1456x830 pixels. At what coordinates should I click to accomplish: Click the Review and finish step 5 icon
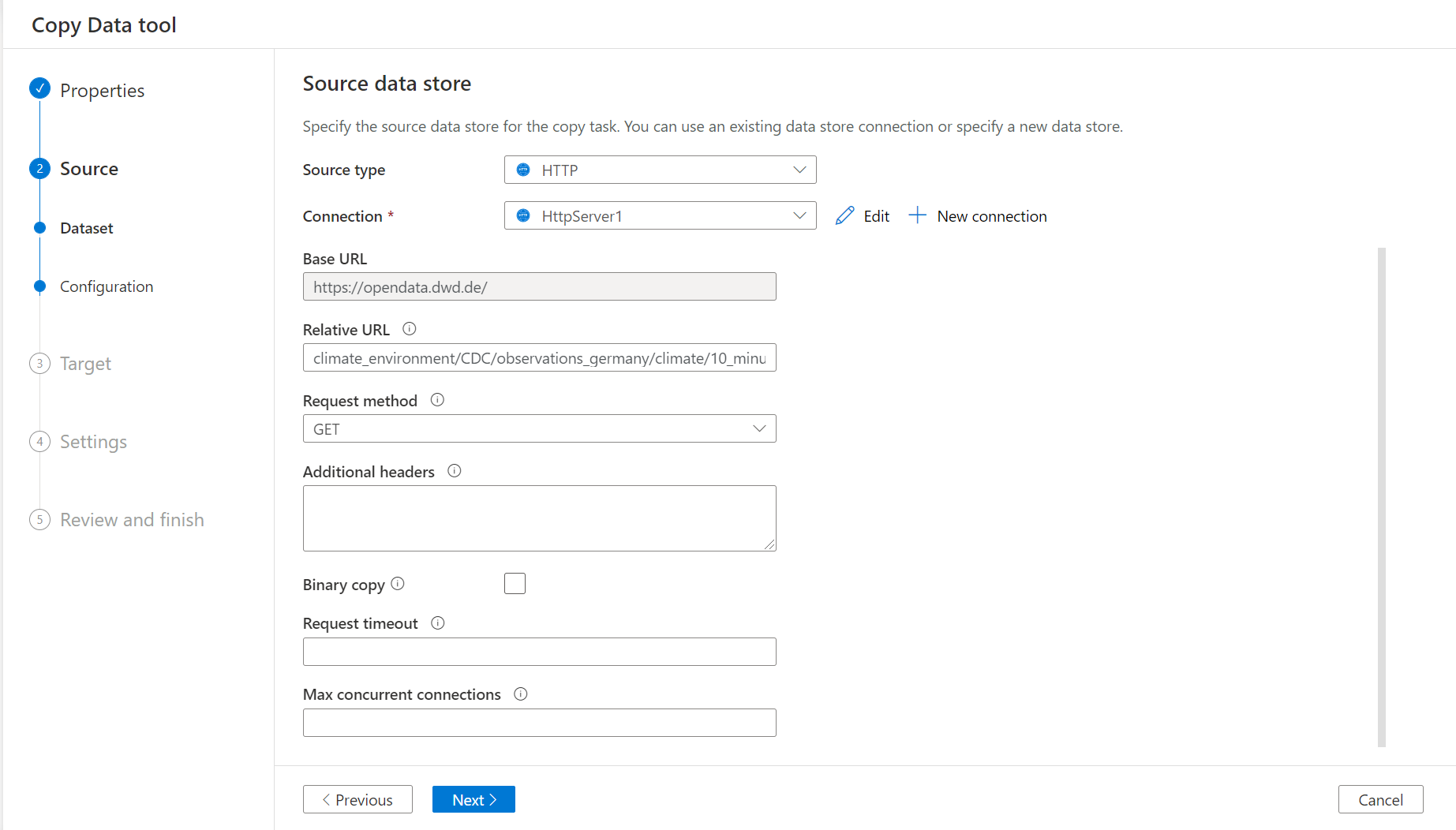(39, 519)
